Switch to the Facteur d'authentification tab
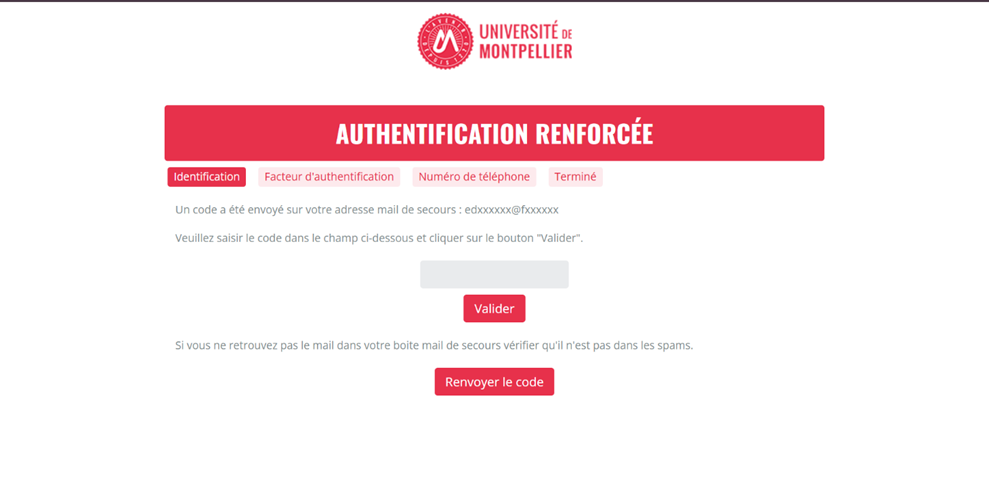 pyautogui.click(x=329, y=177)
